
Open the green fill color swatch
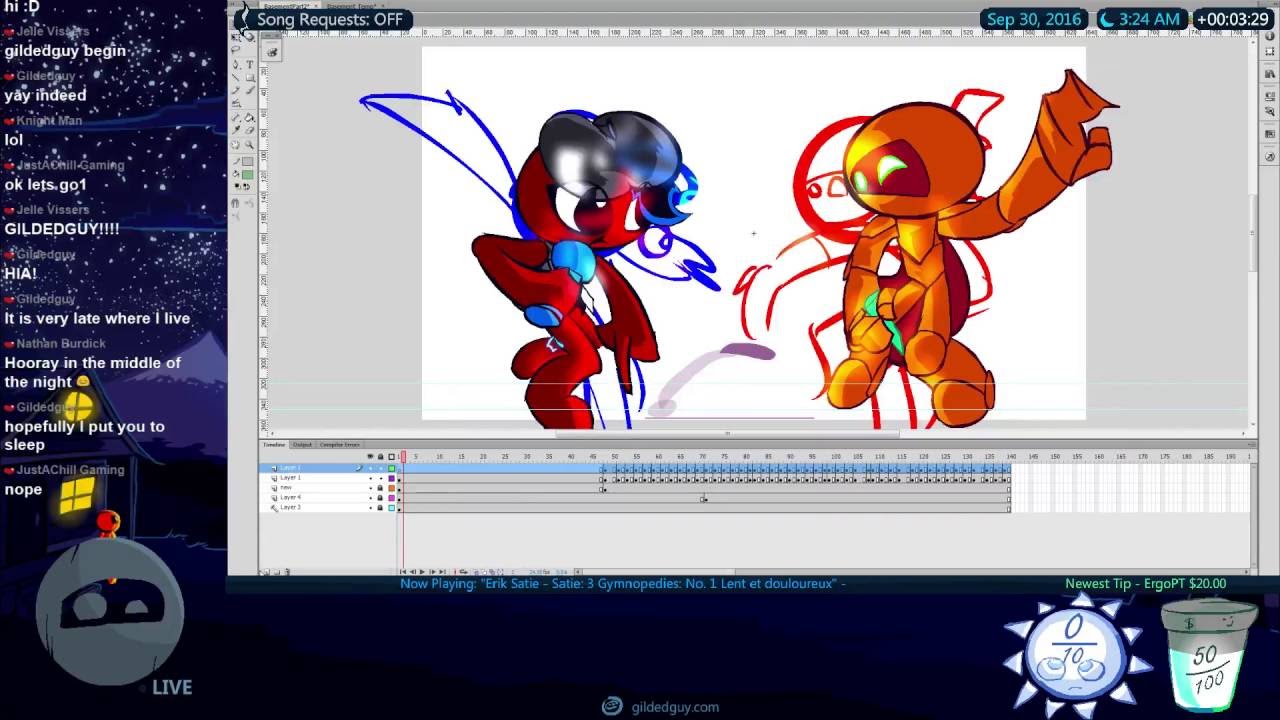(247, 174)
